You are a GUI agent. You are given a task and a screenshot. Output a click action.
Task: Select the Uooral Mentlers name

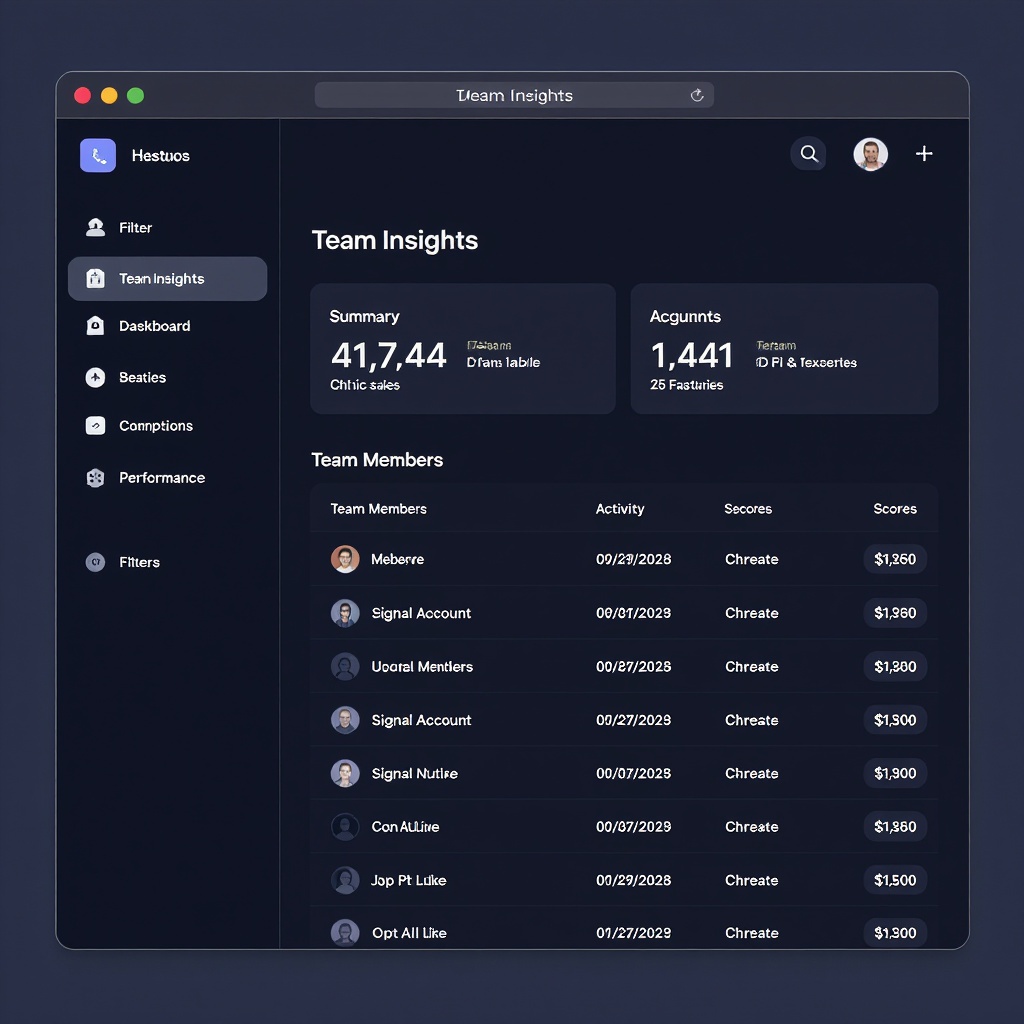coord(422,667)
